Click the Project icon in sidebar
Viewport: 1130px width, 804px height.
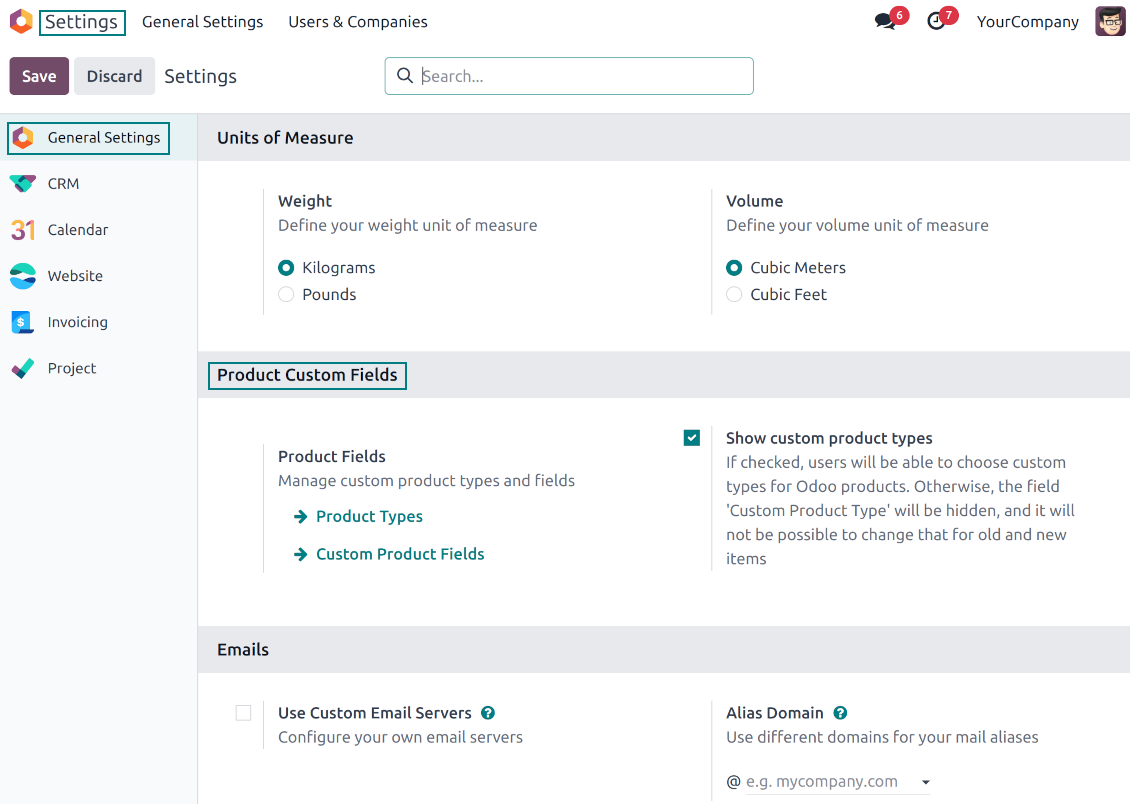[23, 368]
